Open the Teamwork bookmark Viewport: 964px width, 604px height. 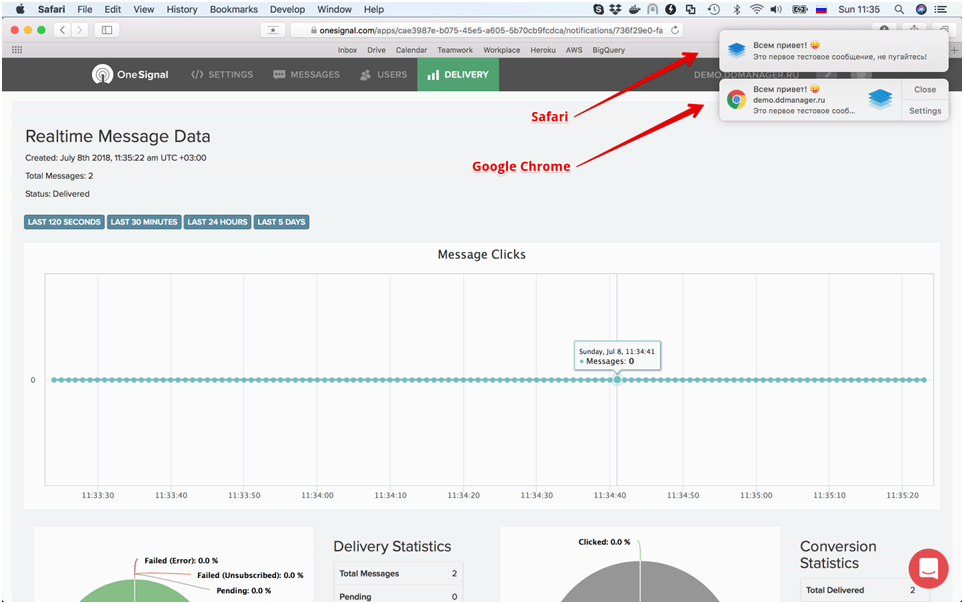(455, 50)
